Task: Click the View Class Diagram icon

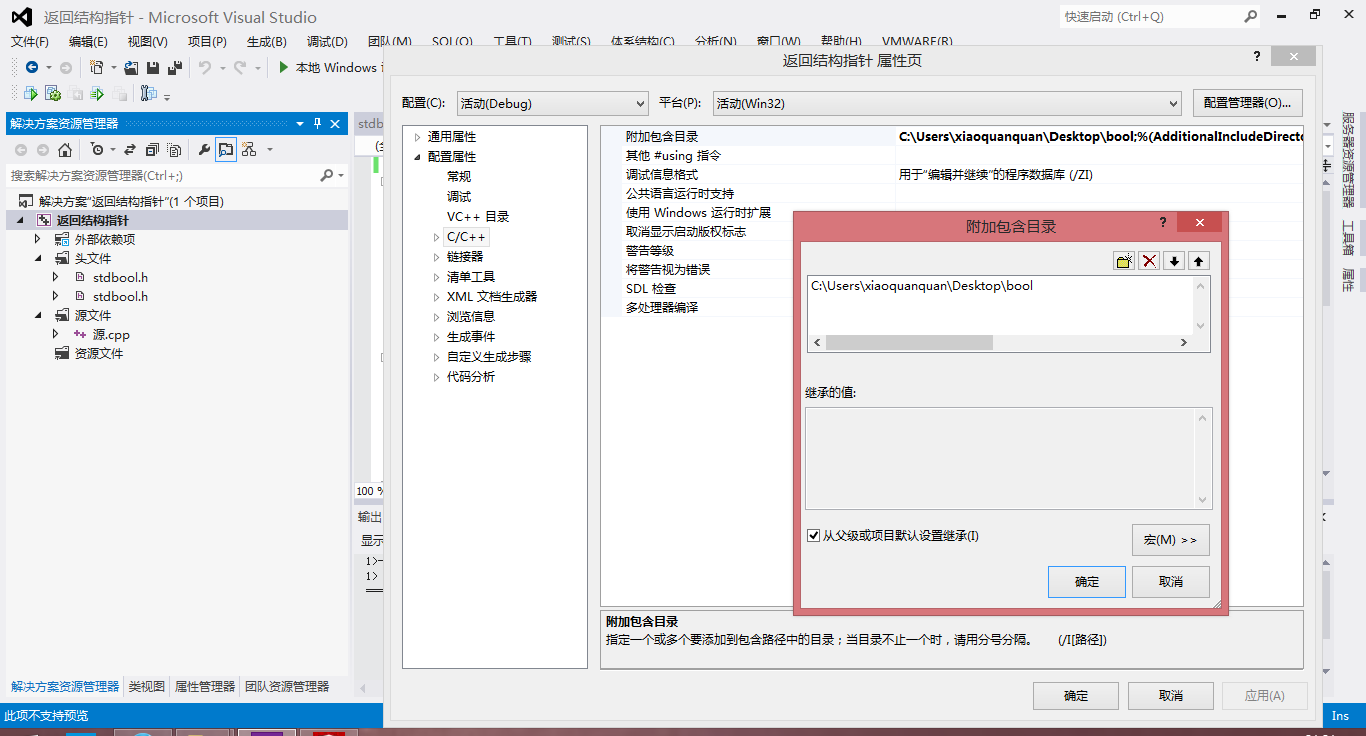Action: (248, 149)
